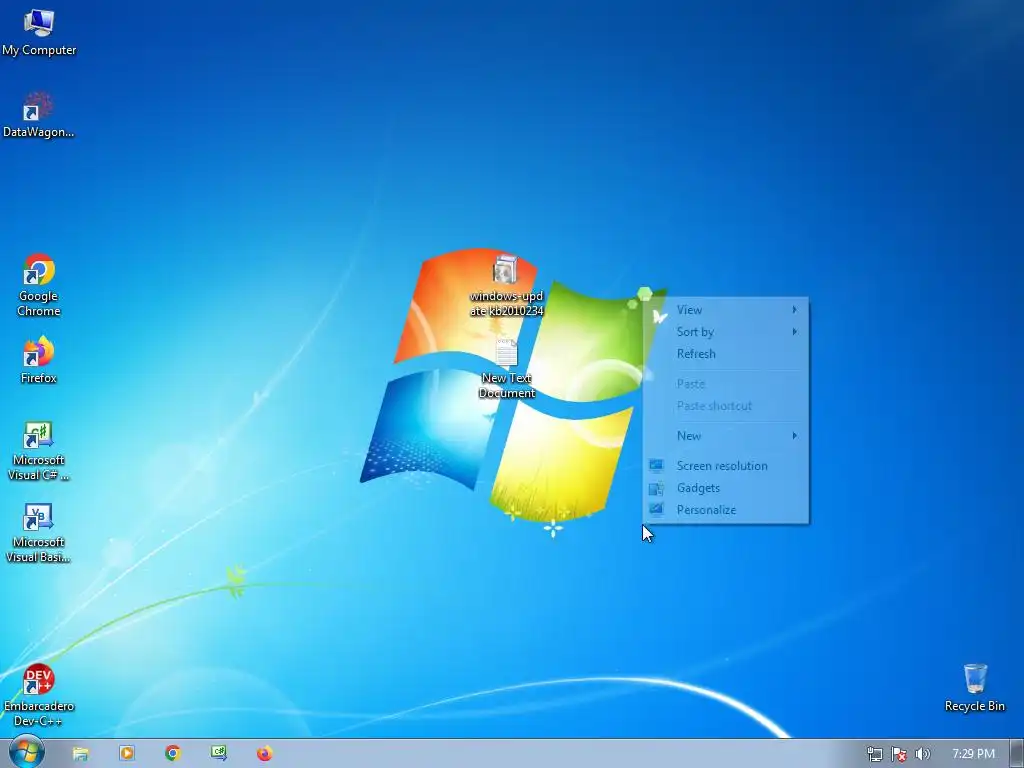This screenshot has height=768, width=1024.
Task: Launch Firefox from the taskbar
Action: 264,754
